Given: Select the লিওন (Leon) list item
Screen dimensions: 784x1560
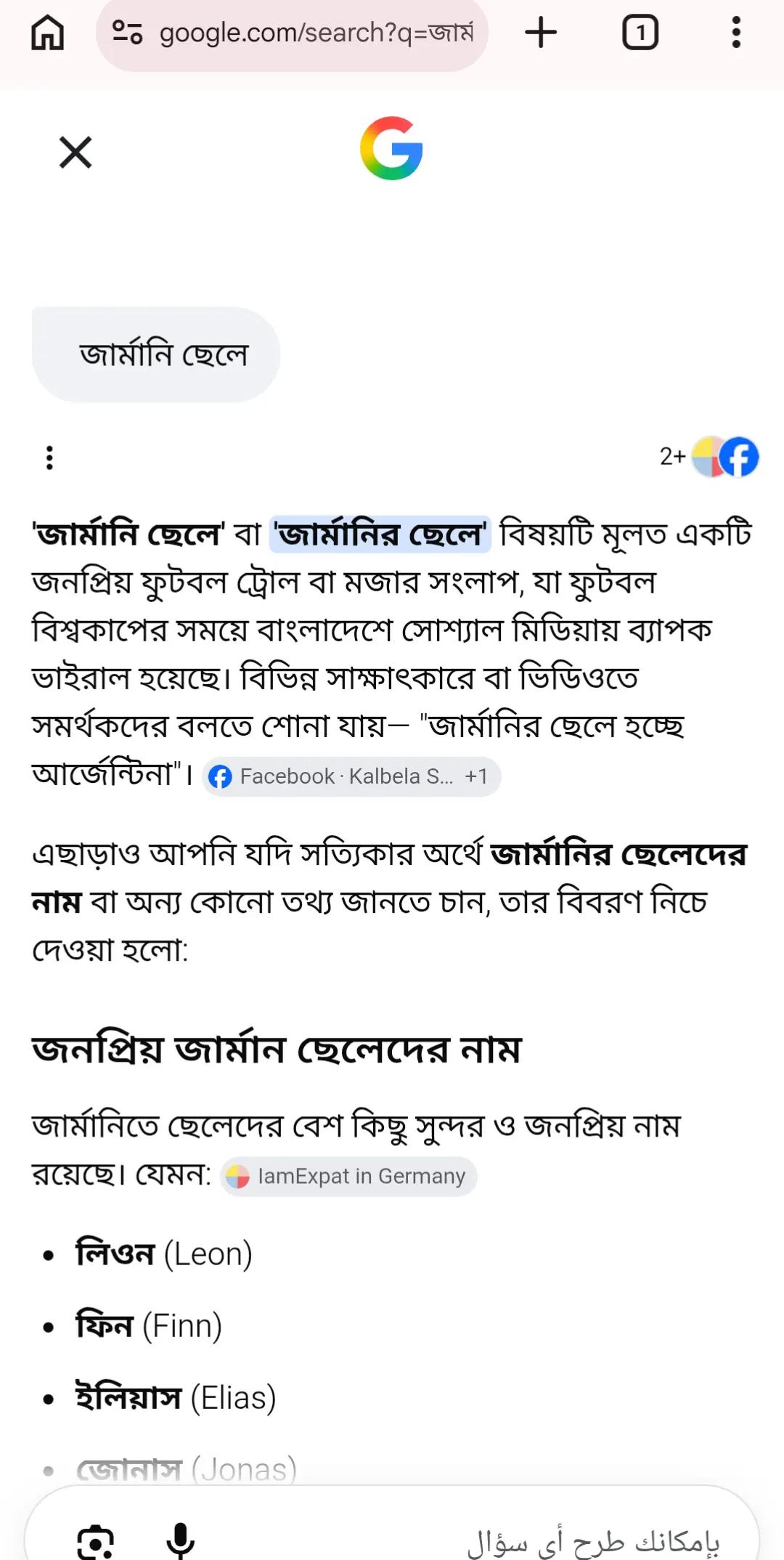Looking at the screenshot, I should tap(164, 1254).
